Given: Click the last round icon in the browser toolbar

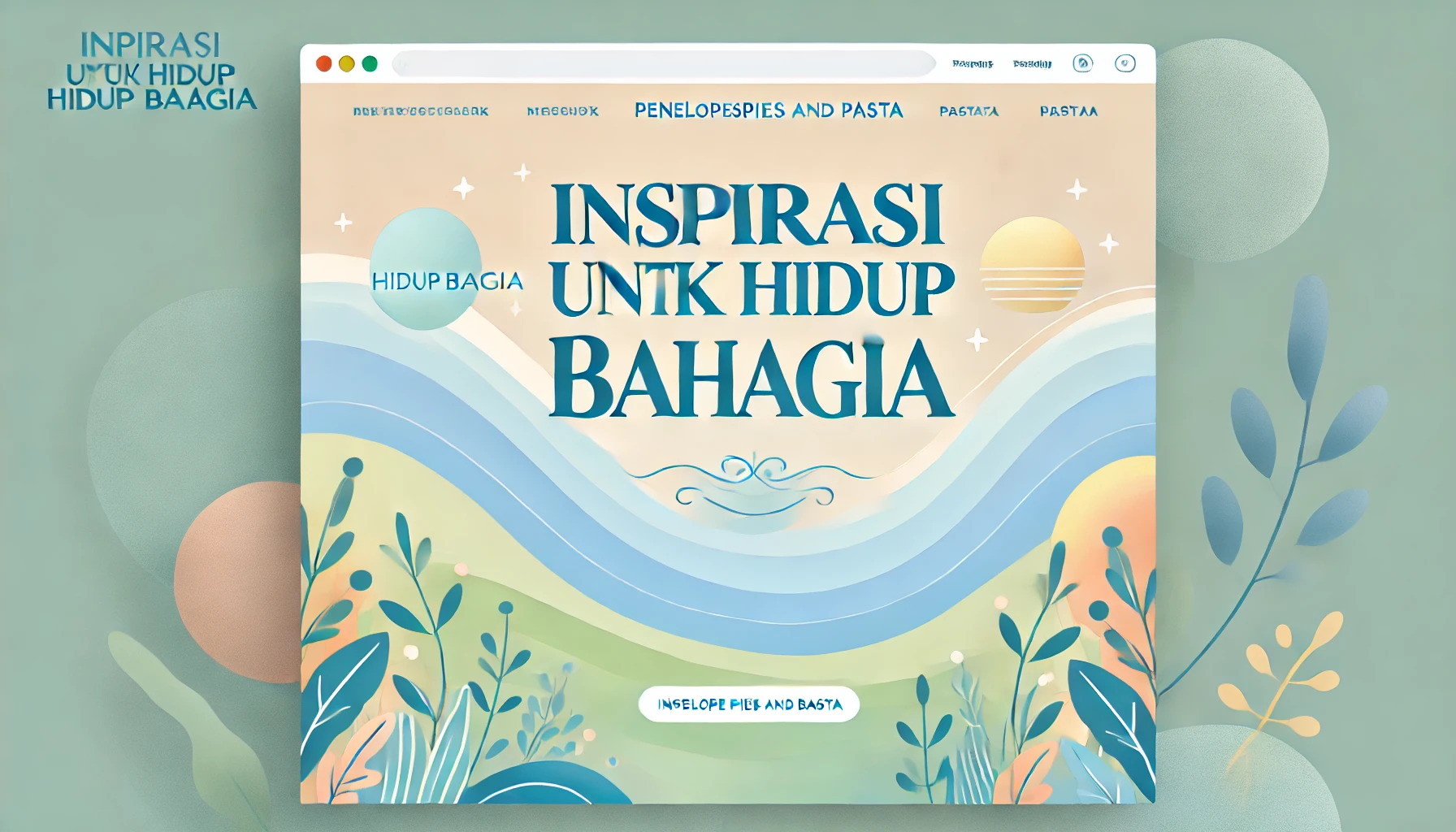Looking at the screenshot, I should [x=1124, y=63].
